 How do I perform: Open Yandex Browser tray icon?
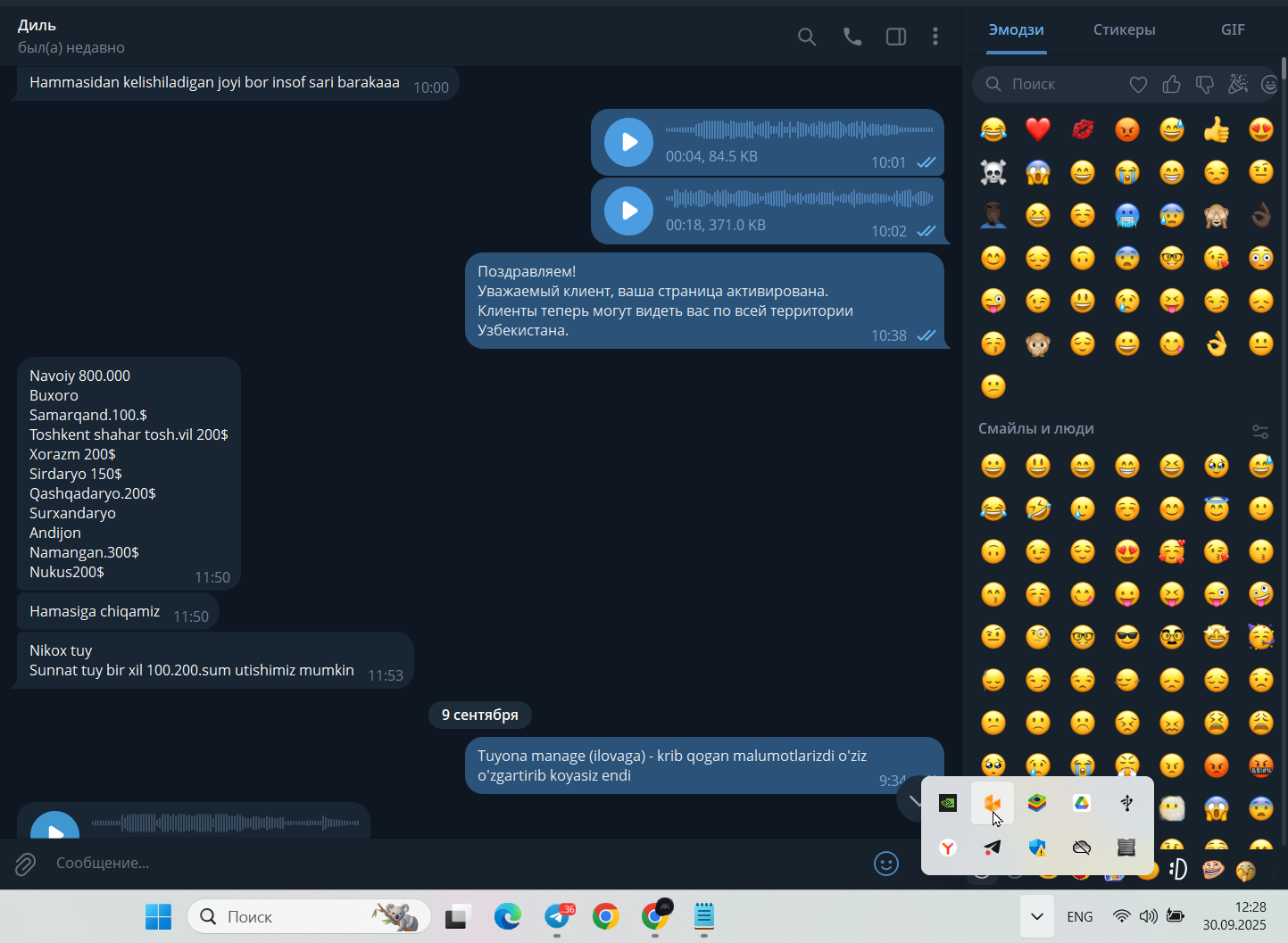point(948,848)
